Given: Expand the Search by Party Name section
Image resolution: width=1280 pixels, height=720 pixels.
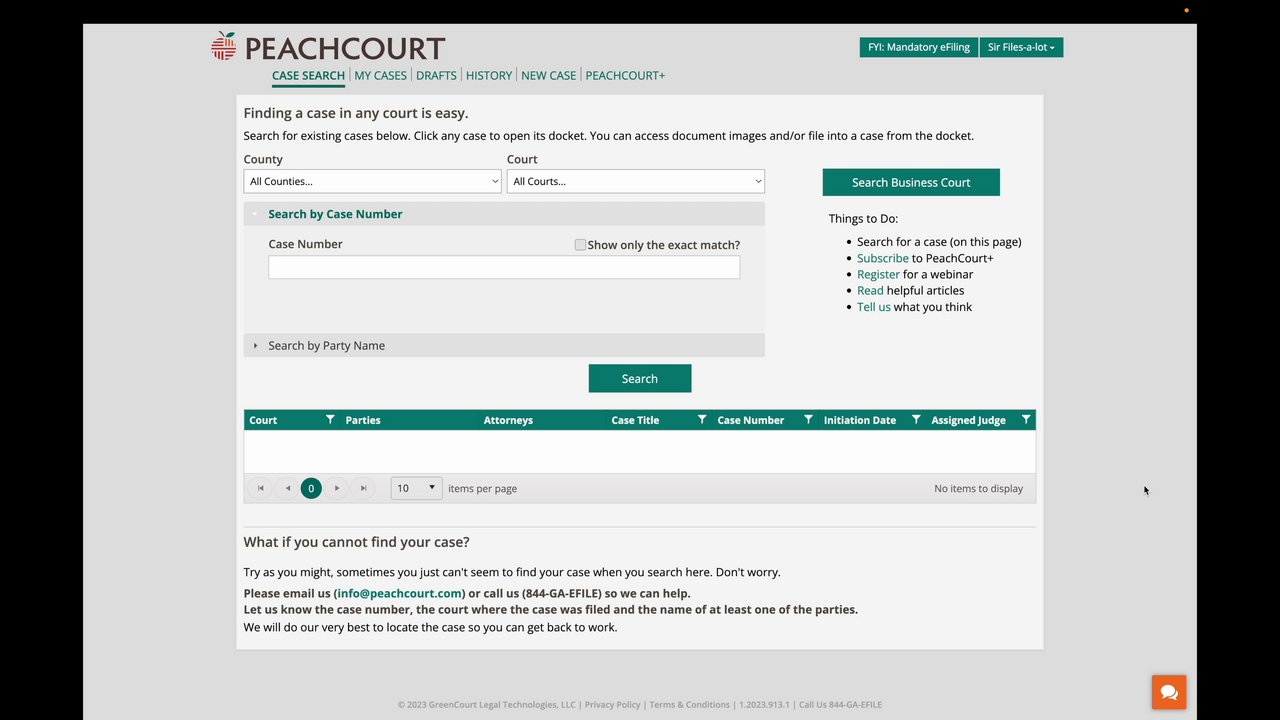Looking at the screenshot, I should [504, 345].
